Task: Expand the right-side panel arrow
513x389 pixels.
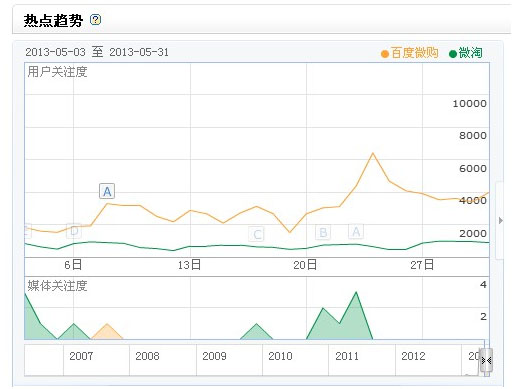Action: 500,220
